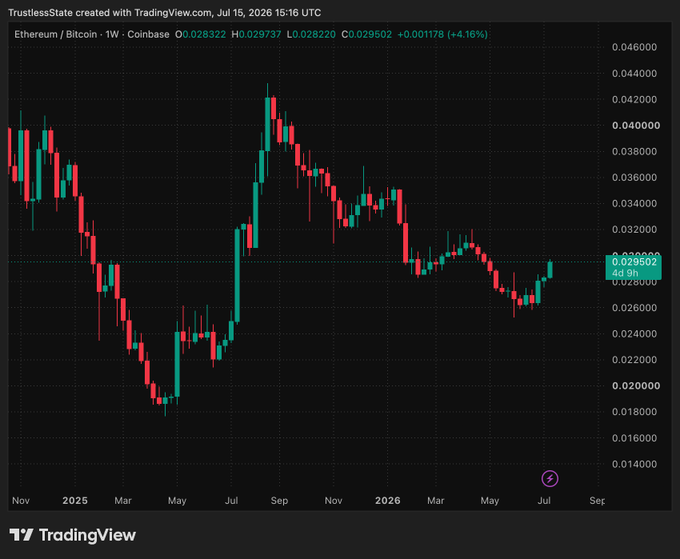Click the 0.034000 price axis label
Image resolution: width=680 pixels, height=559 pixels.
click(634, 203)
